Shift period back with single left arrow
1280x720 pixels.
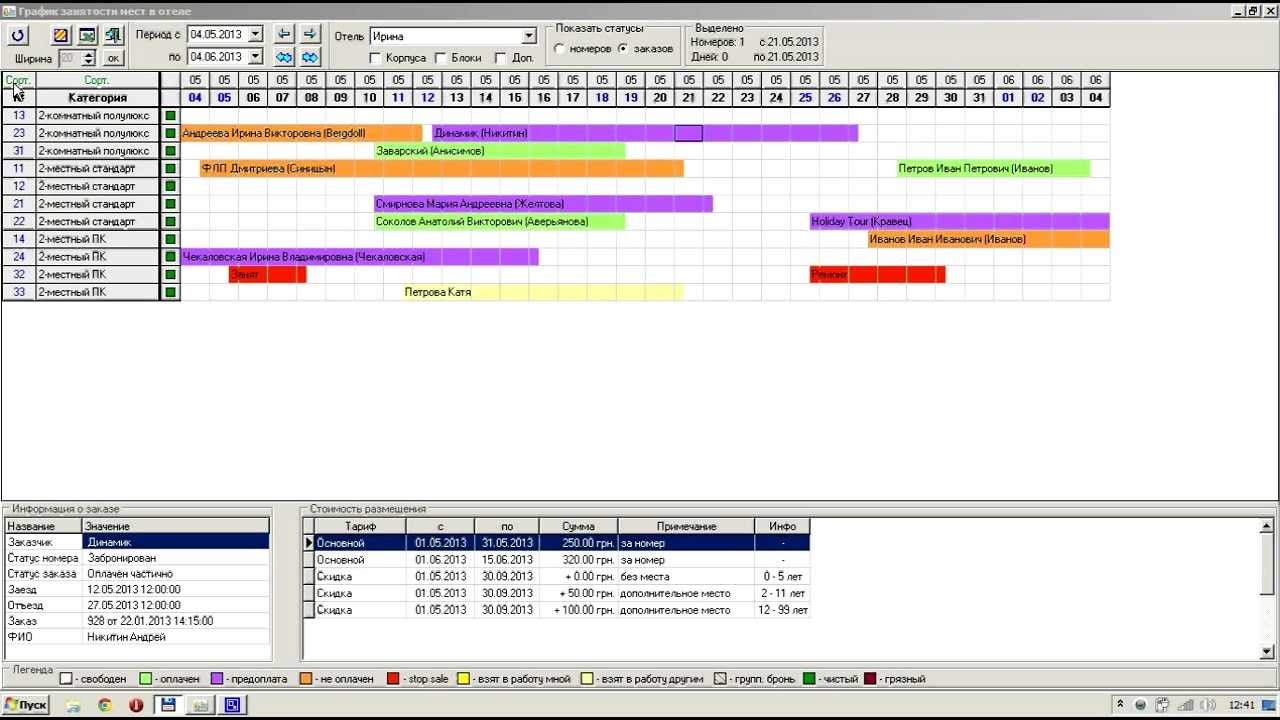(284, 34)
